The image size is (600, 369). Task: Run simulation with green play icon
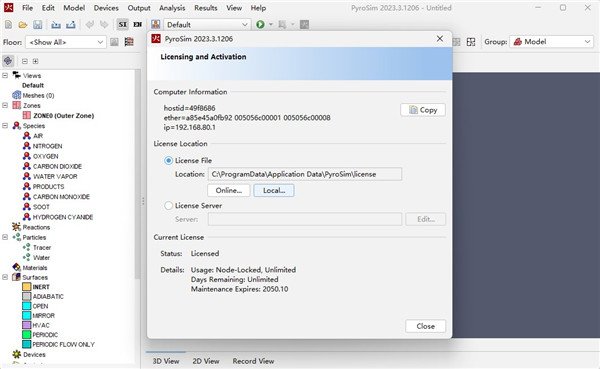point(261,24)
